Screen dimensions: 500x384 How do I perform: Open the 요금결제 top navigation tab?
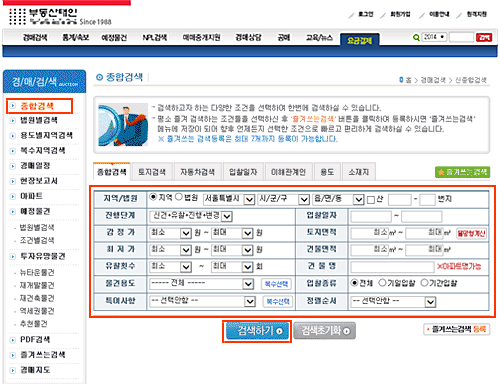click(359, 40)
